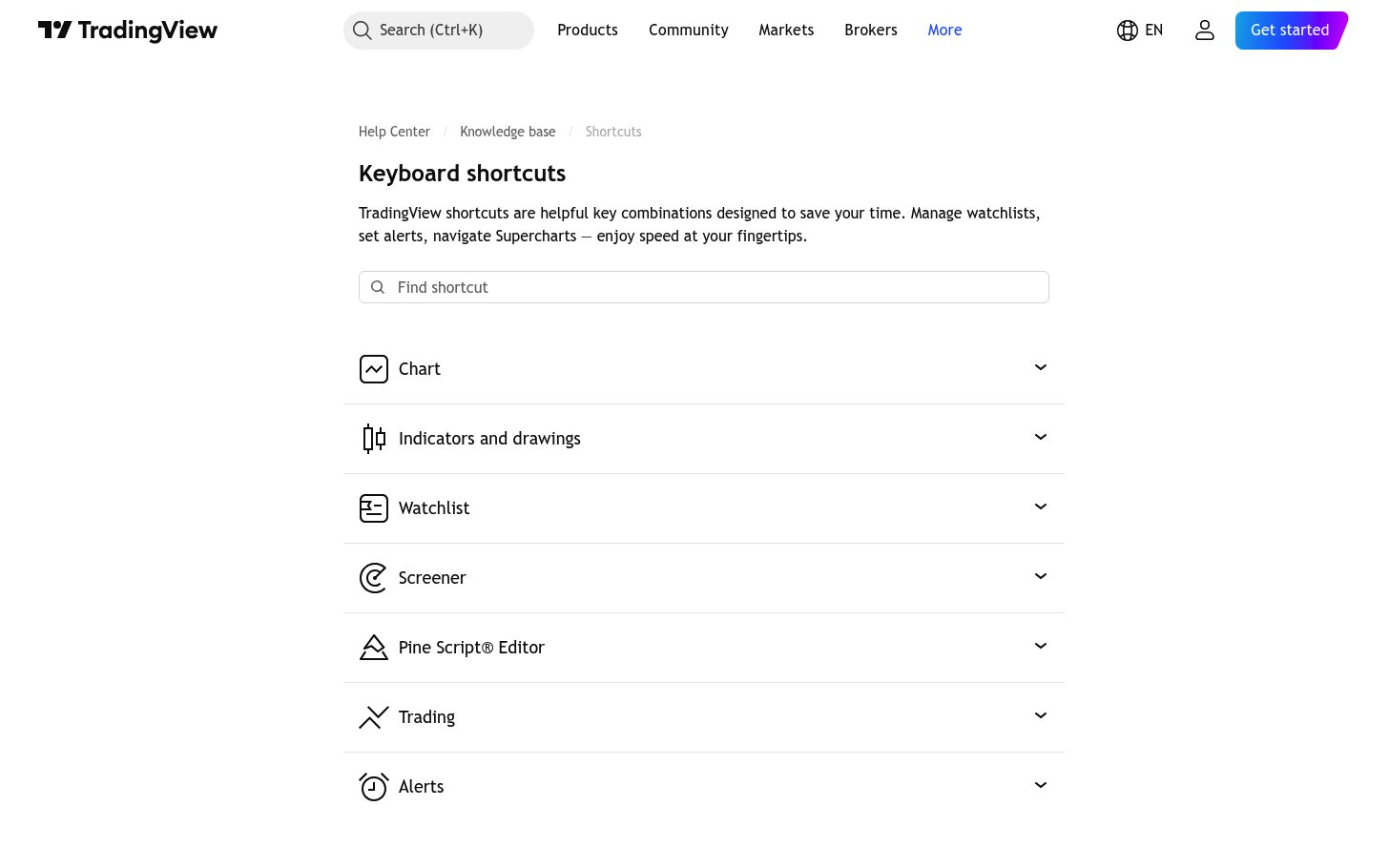Open the Products menu
The height and width of the screenshot is (868, 1389).
pyautogui.click(x=588, y=31)
